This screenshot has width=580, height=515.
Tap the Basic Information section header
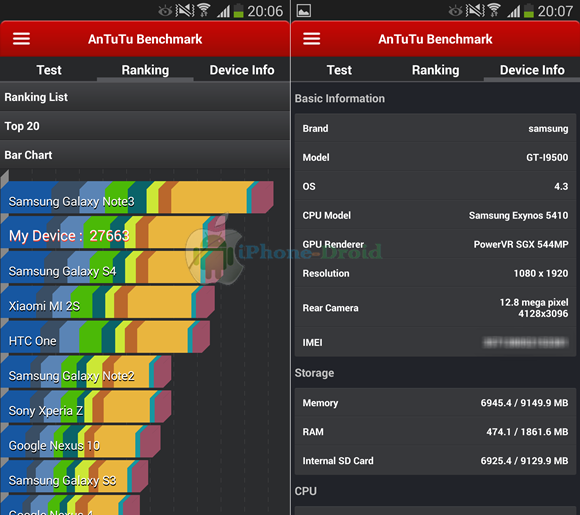[x=340, y=98]
